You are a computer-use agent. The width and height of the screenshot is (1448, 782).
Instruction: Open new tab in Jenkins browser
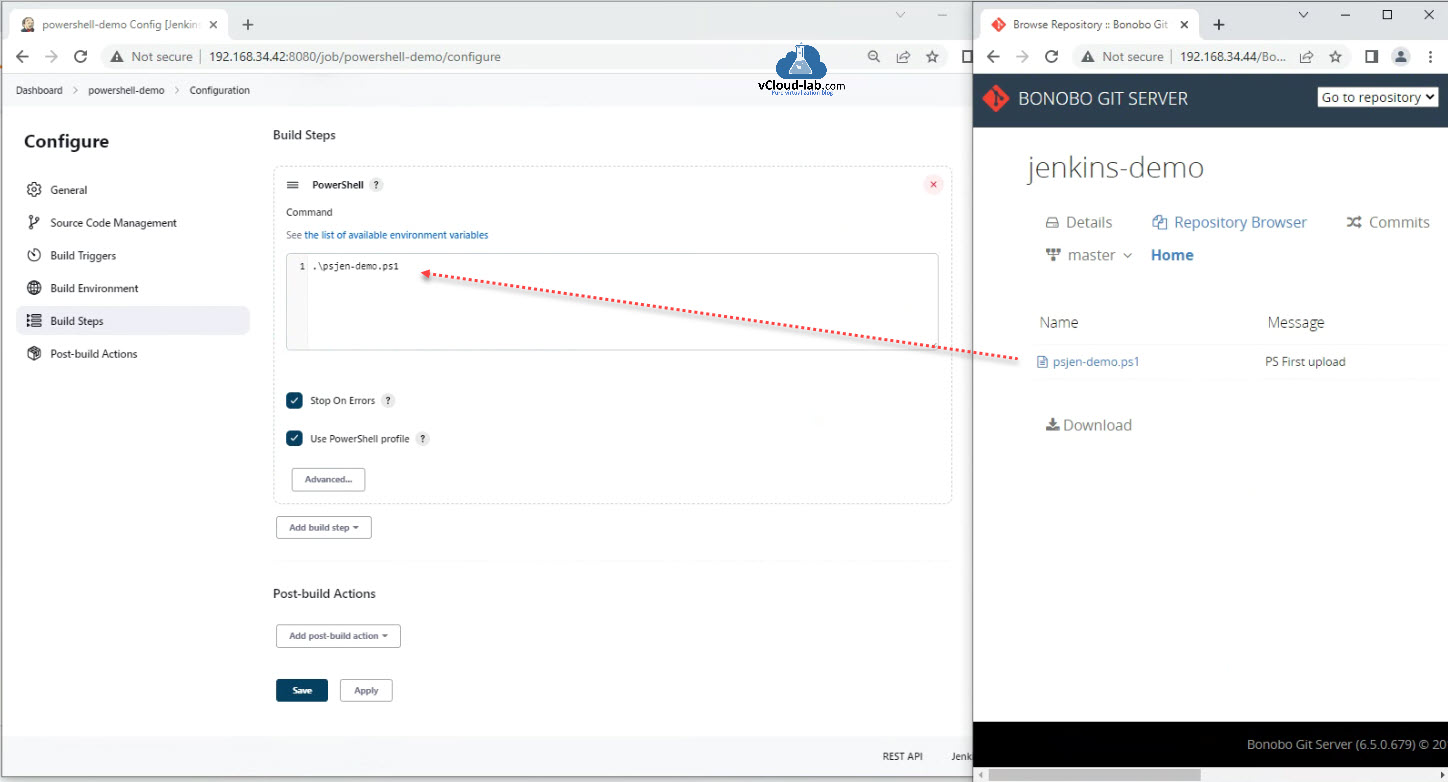[248, 25]
